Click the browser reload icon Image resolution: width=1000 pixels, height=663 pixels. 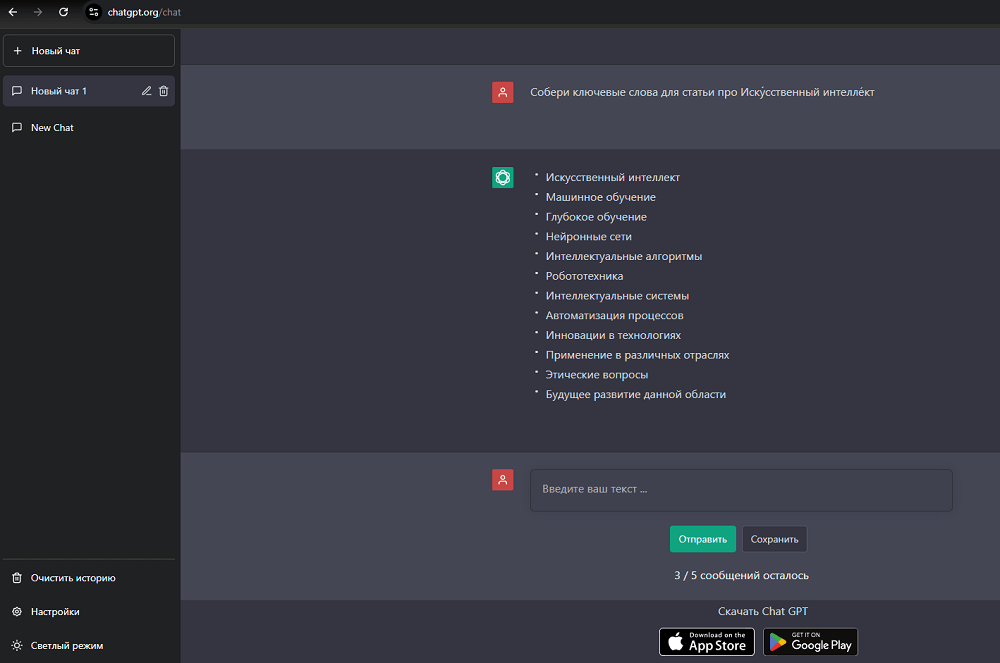point(64,12)
